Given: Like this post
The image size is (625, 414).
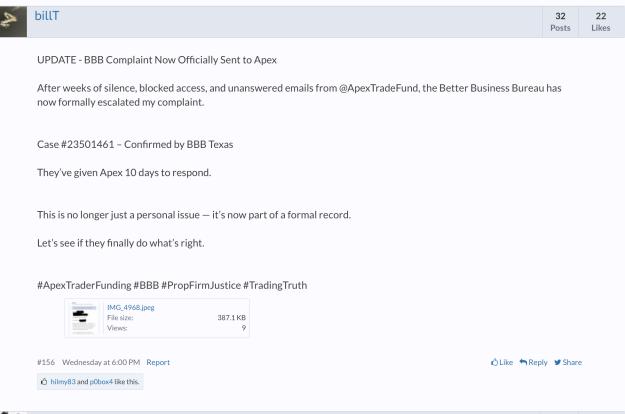Looking at the screenshot, I should pos(502,362).
